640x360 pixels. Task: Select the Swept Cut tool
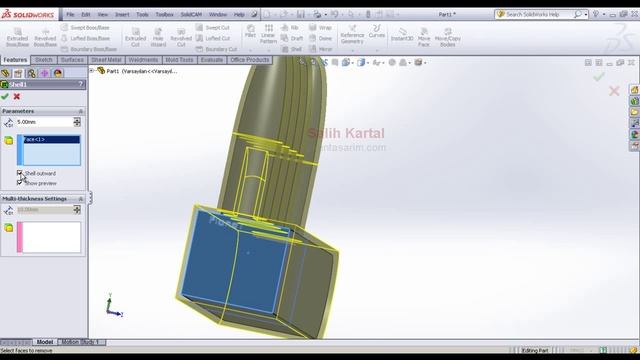[x=213, y=28]
